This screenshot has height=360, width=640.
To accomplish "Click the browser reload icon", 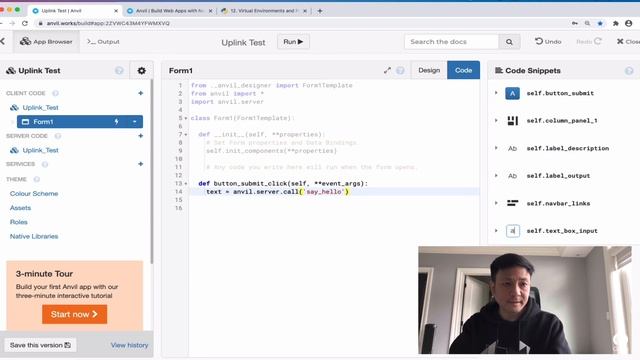I will coord(25,23).
